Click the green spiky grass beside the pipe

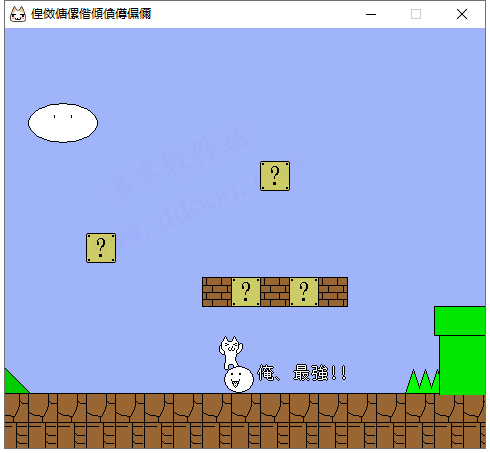422,381
